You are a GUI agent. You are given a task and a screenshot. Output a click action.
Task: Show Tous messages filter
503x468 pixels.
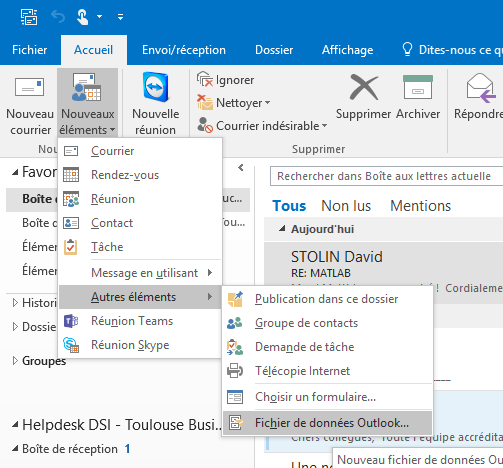click(x=289, y=206)
